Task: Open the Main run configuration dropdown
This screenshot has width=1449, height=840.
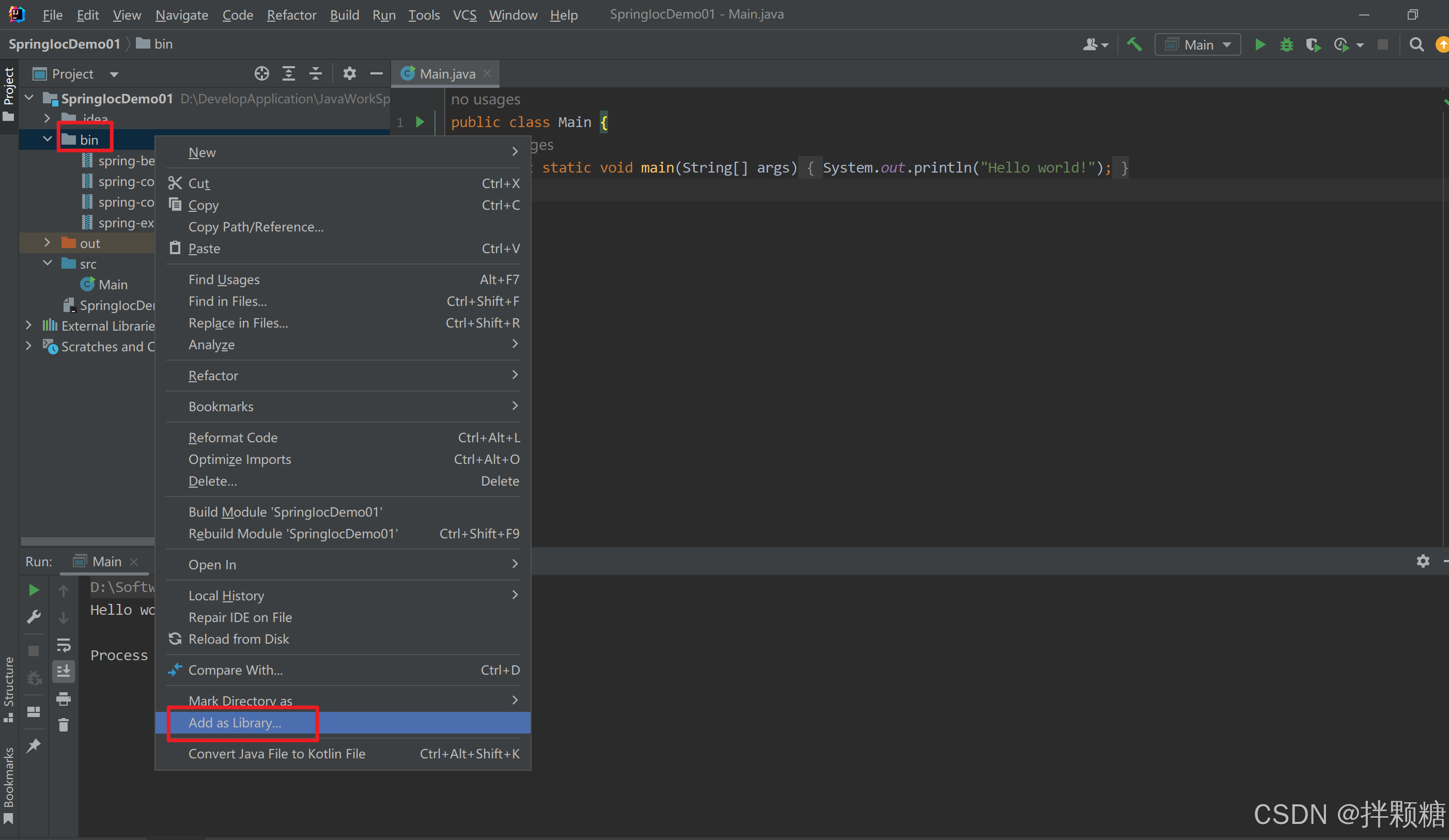Action: [1198, 44]
